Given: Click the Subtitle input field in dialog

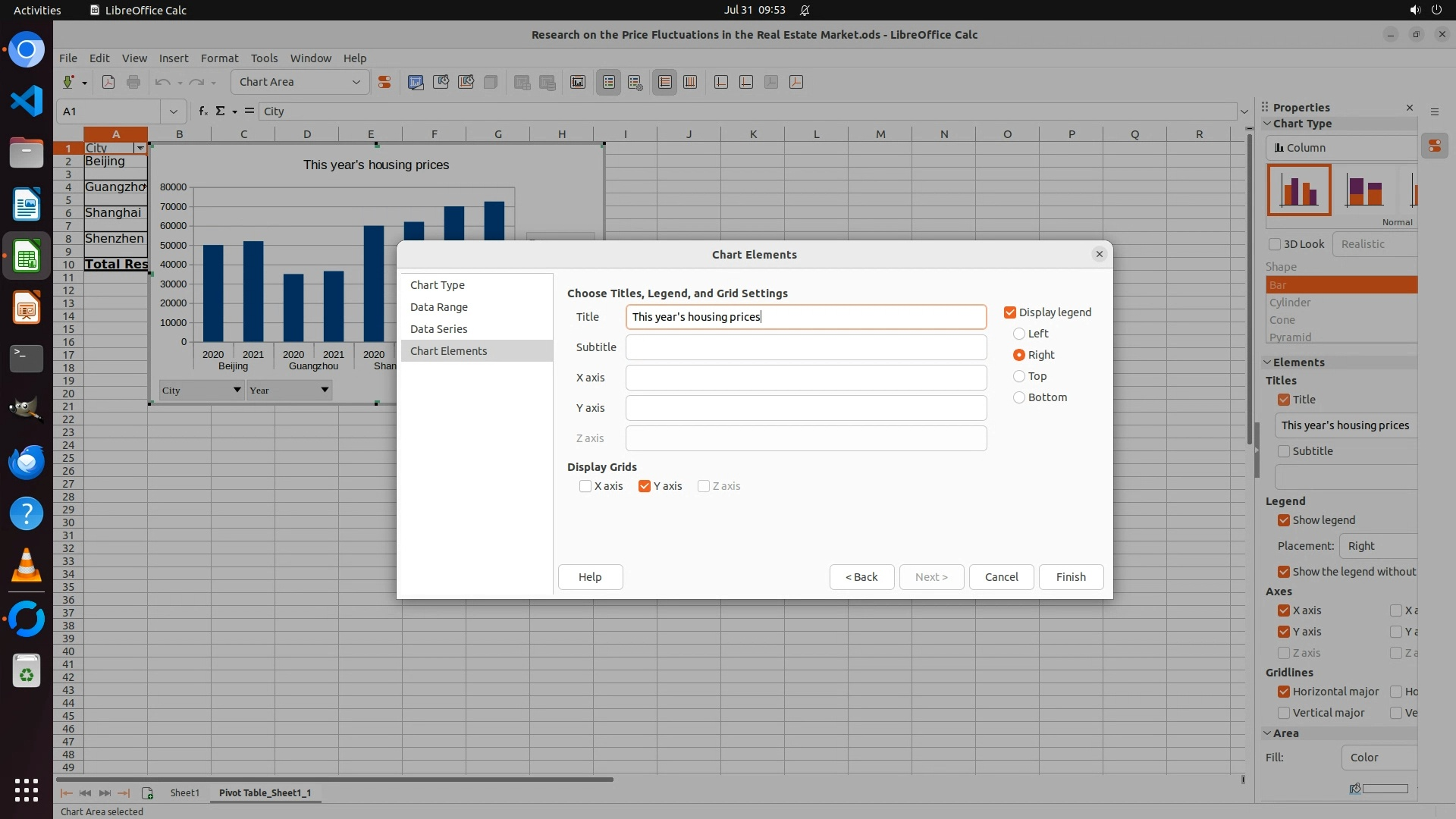Looking at the screenshot, I should tap(805, 347).
